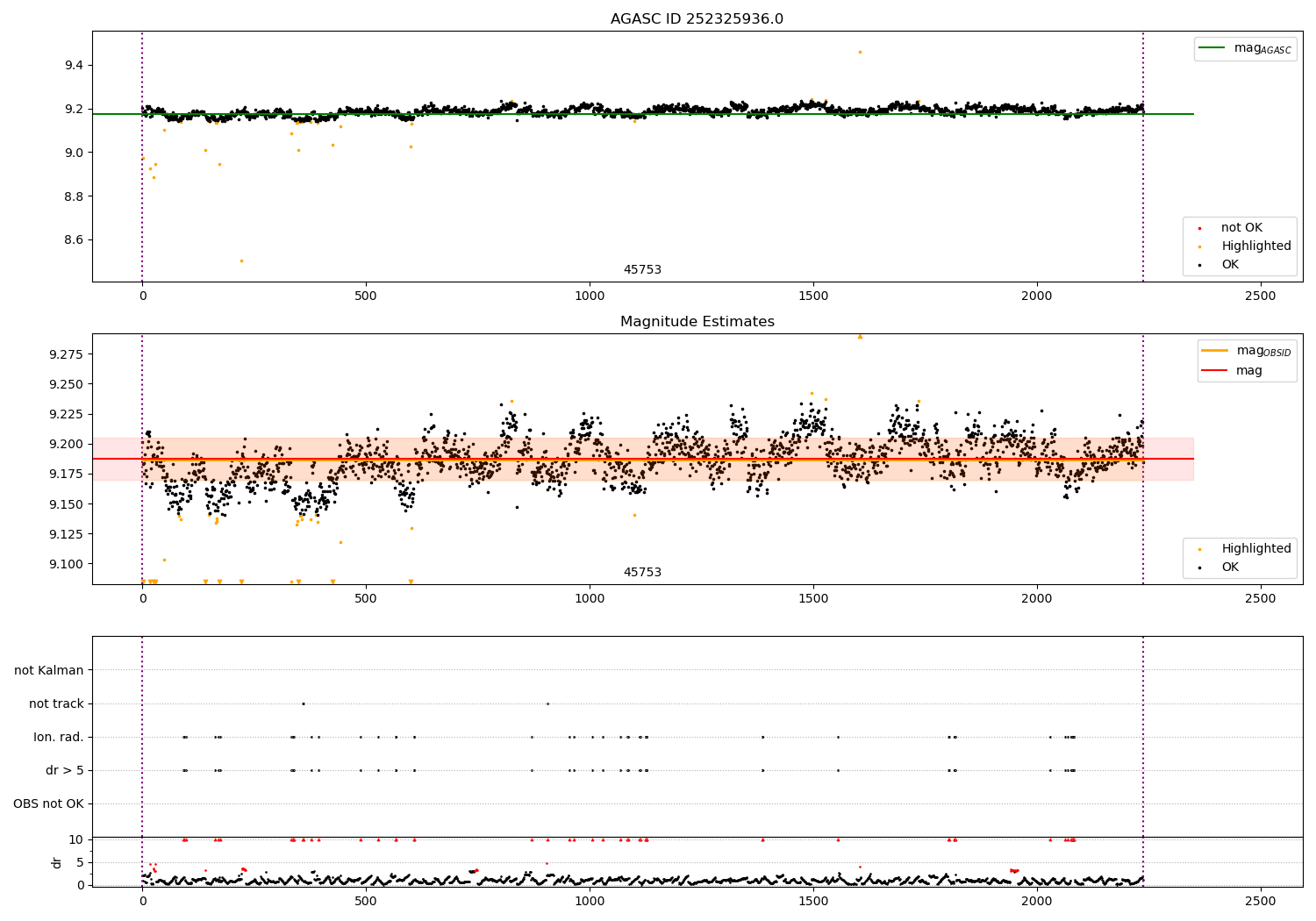Viewport: 1316px width, 921px height.
Task: Click the green mag AGASC legend line sample
Action: point(1212,48)
